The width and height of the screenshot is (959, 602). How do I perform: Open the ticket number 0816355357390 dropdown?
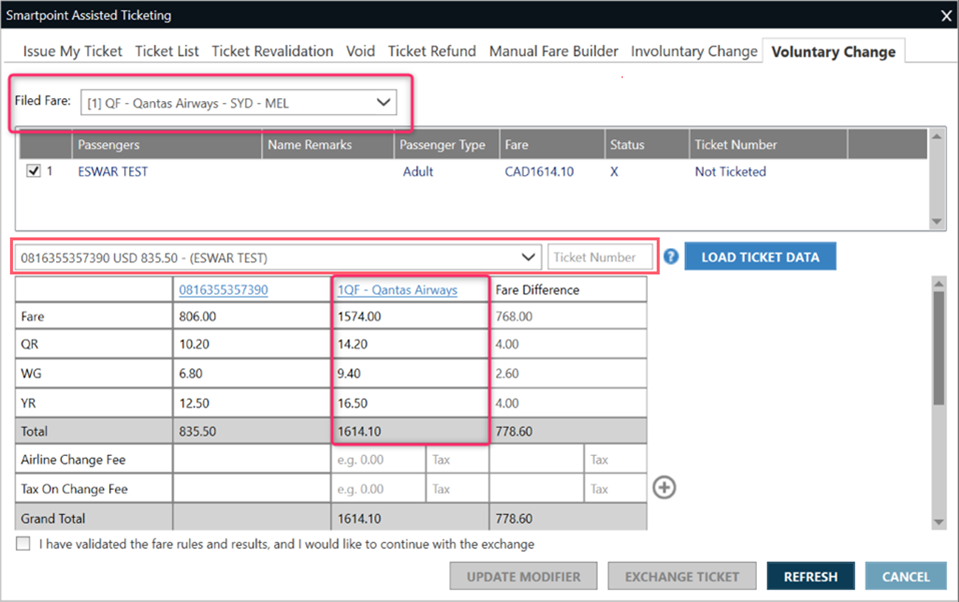[528, 257]
